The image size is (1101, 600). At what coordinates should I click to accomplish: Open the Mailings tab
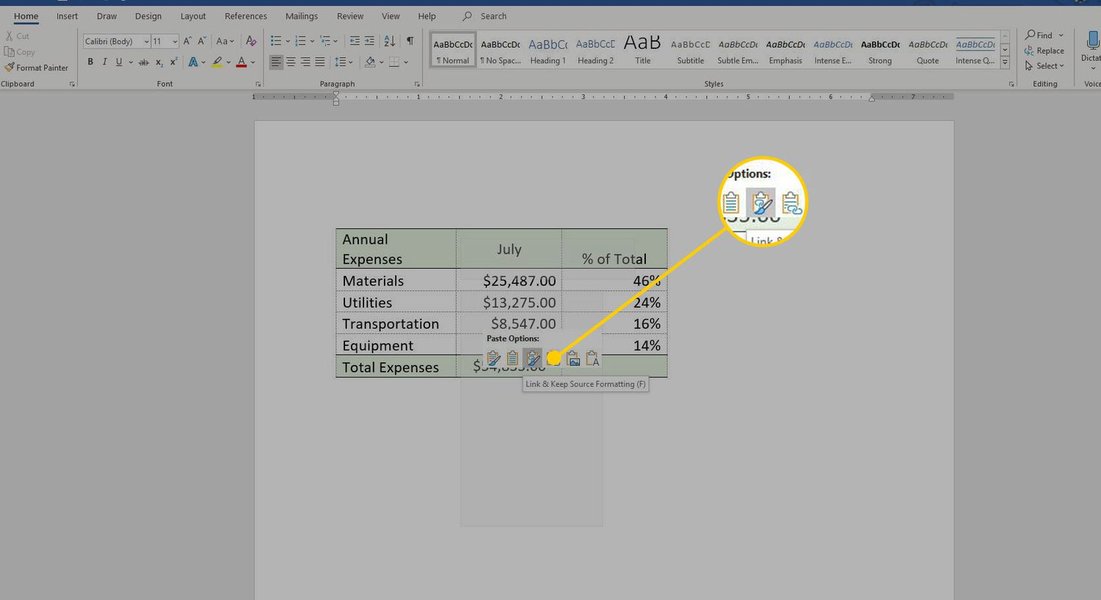tap(302, 16)
